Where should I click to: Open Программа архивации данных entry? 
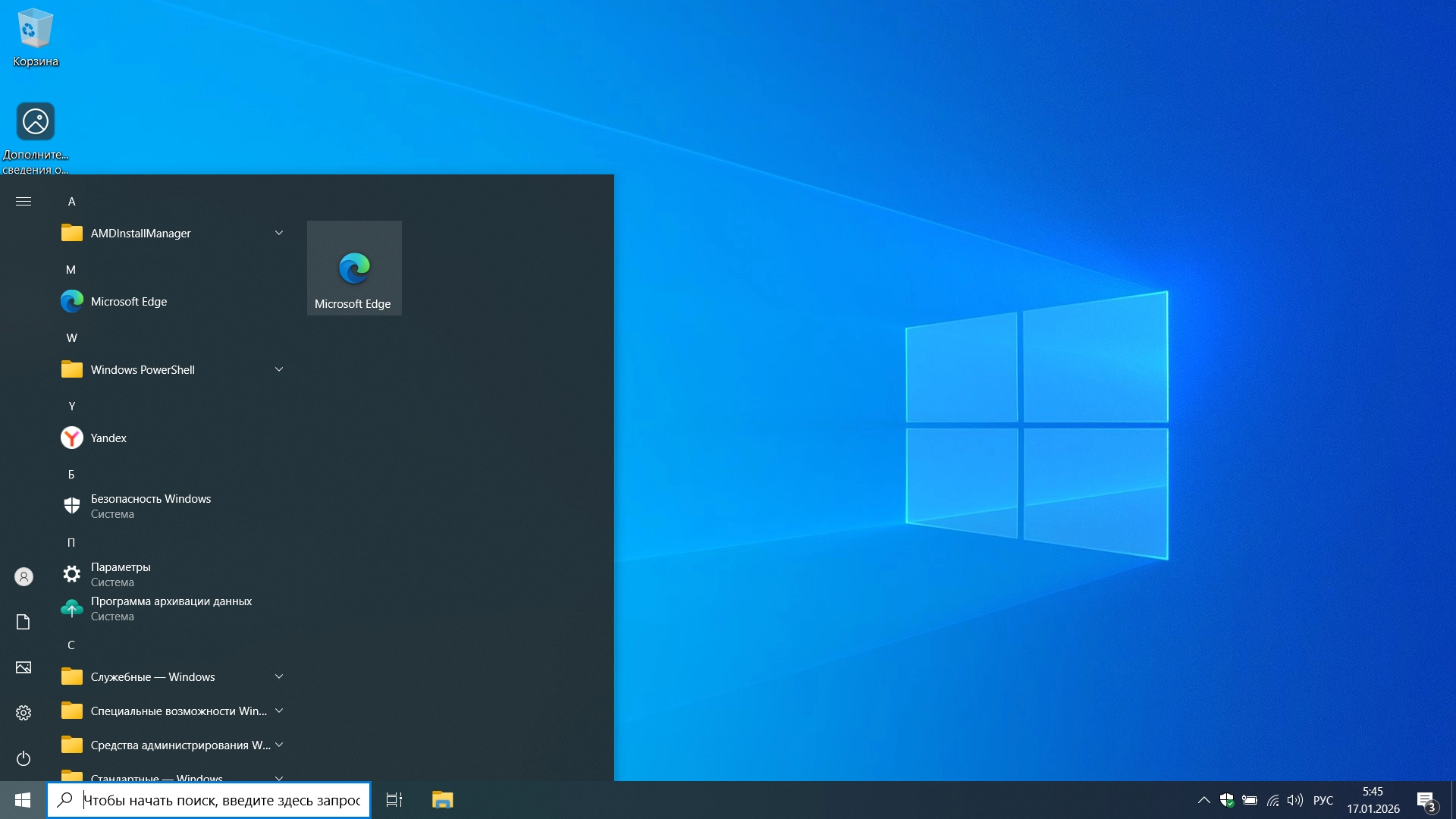click(x=171, y=608)
